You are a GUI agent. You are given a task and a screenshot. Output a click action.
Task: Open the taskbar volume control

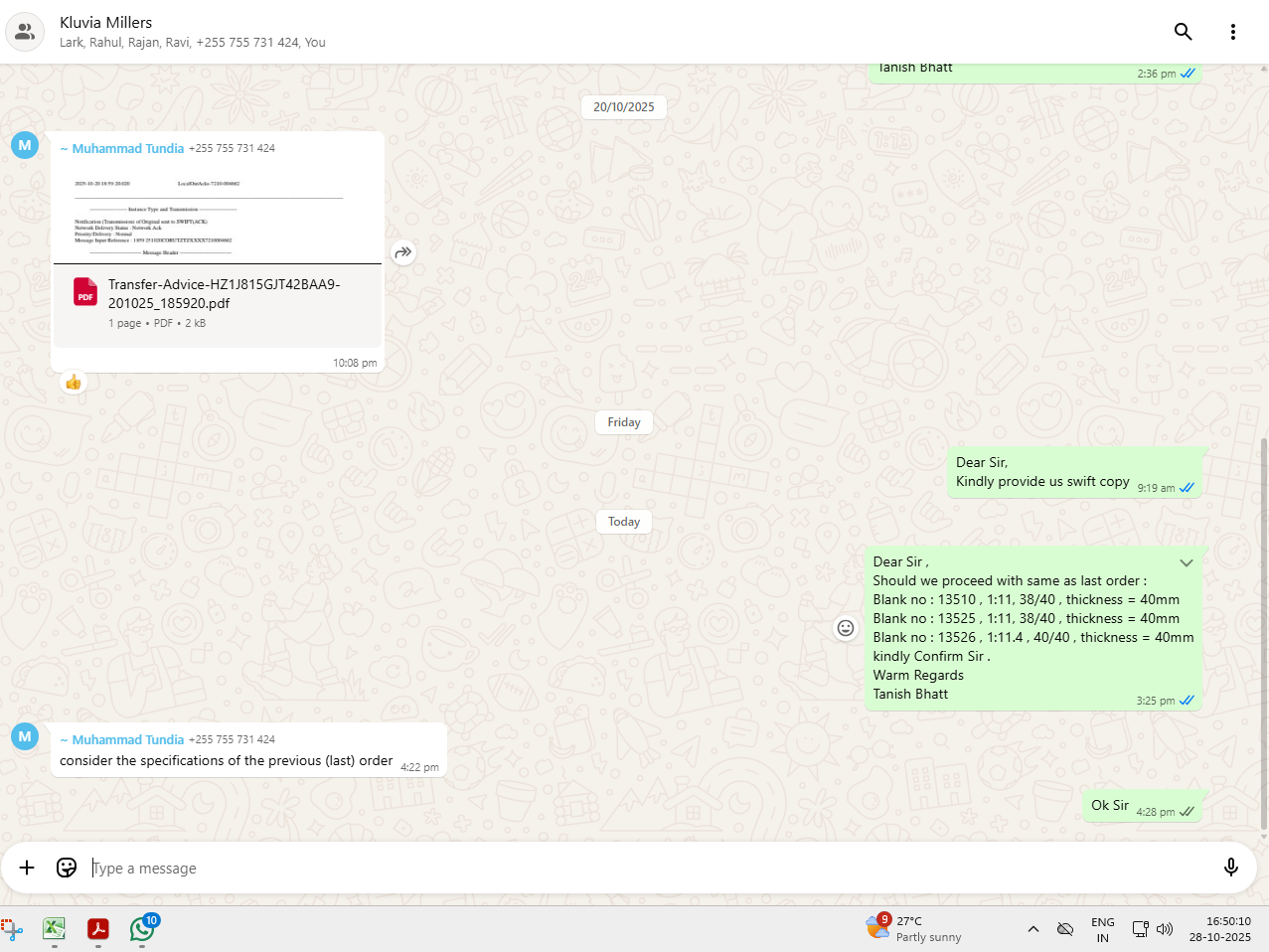click(x=1165, y=929)
